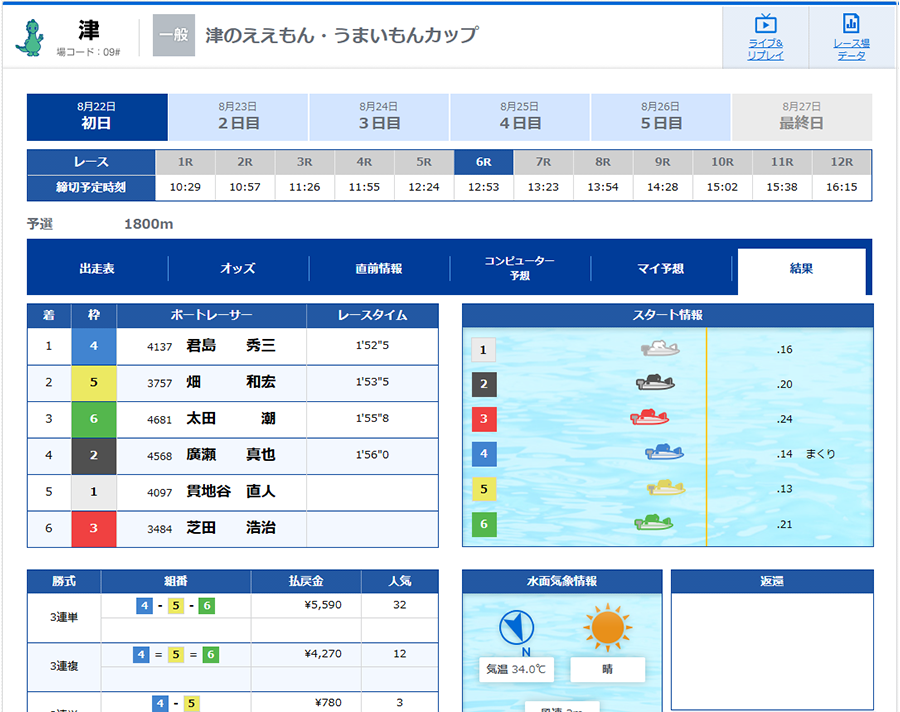Viewport: 900px width, 712px height.
Task: Click racer 芝田 浩治 name
Action: pyautogui.click(x=231, y=528)
